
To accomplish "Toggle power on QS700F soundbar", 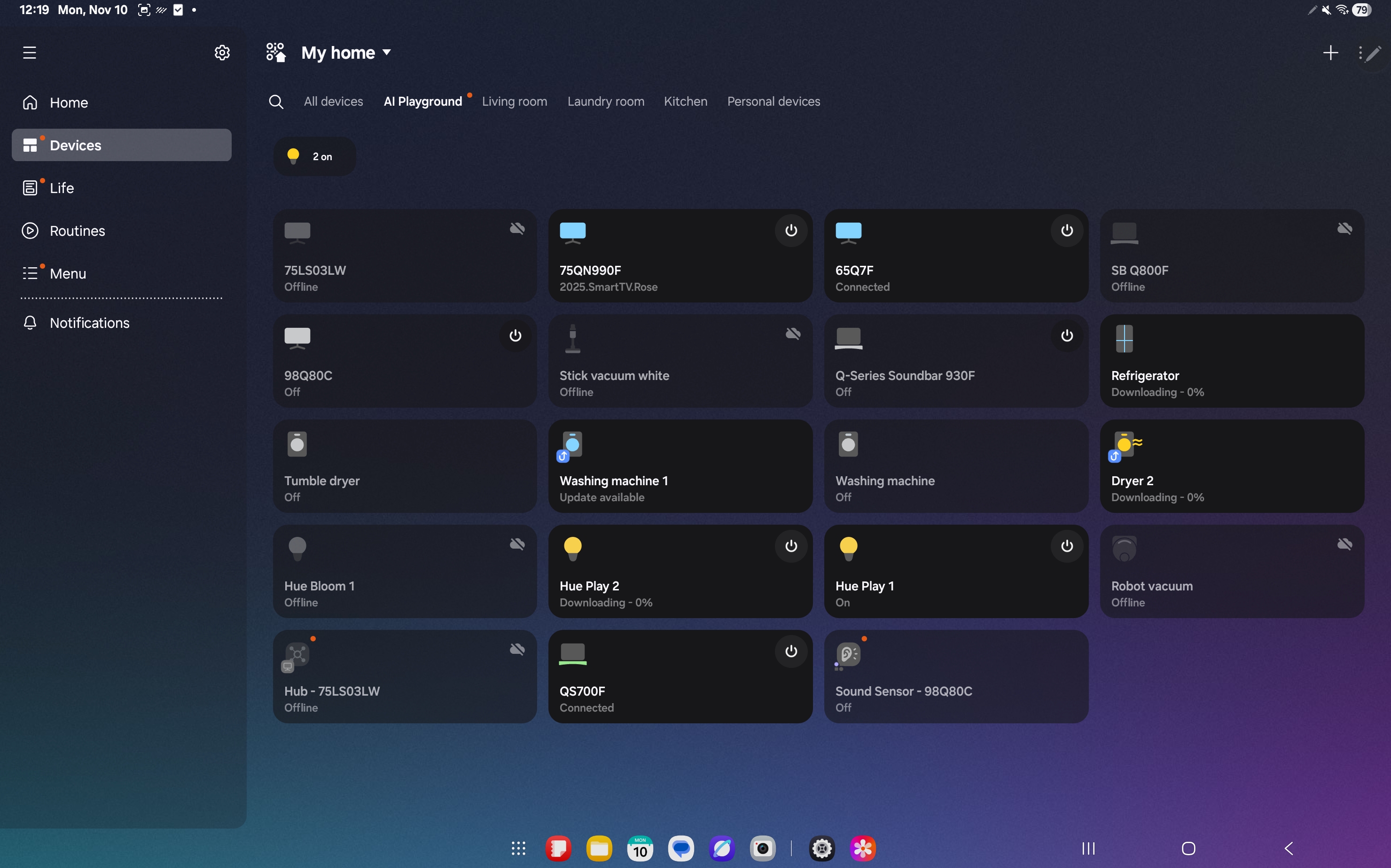I will pos(791,651).
